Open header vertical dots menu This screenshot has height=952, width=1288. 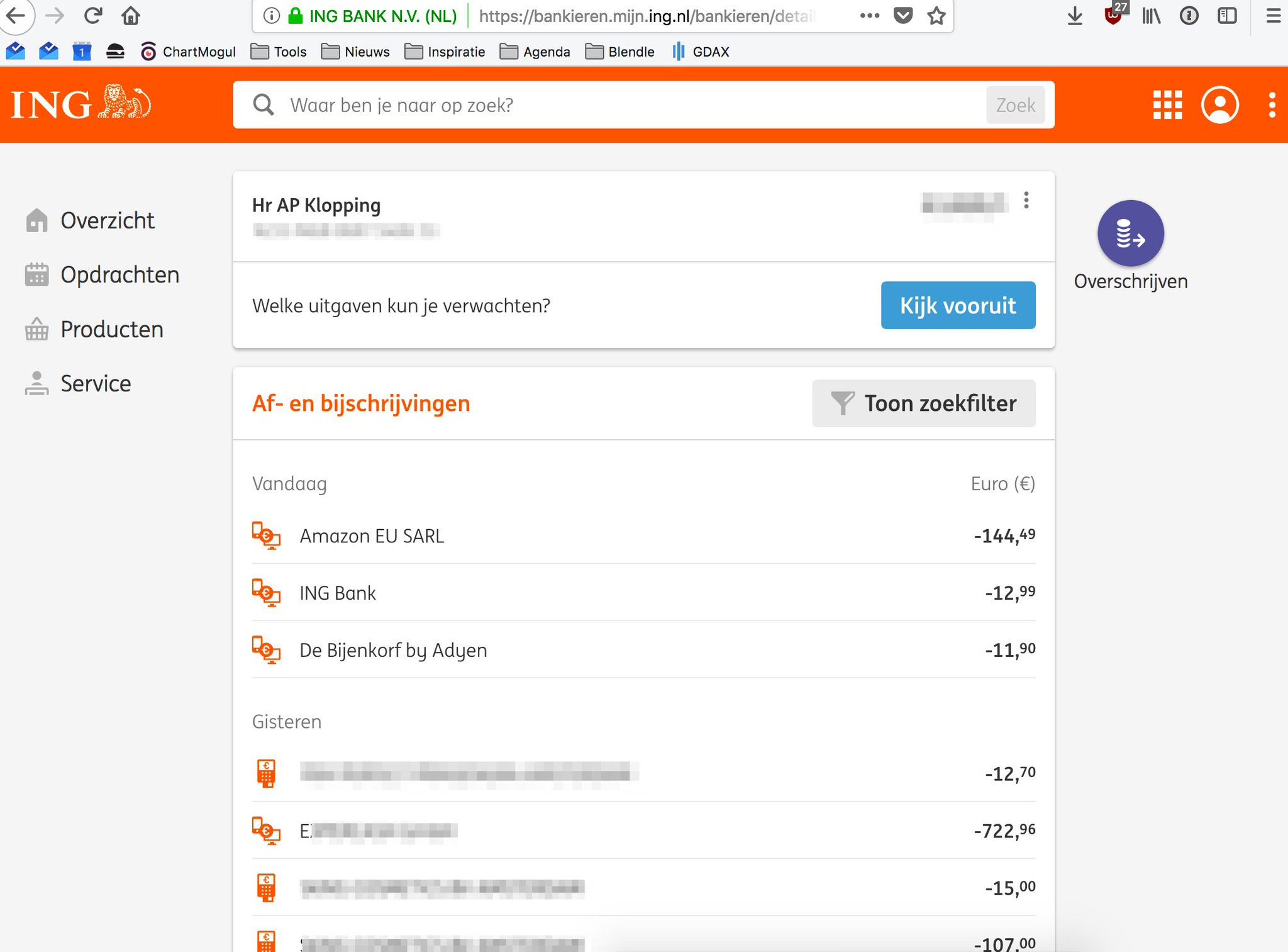1272,104
